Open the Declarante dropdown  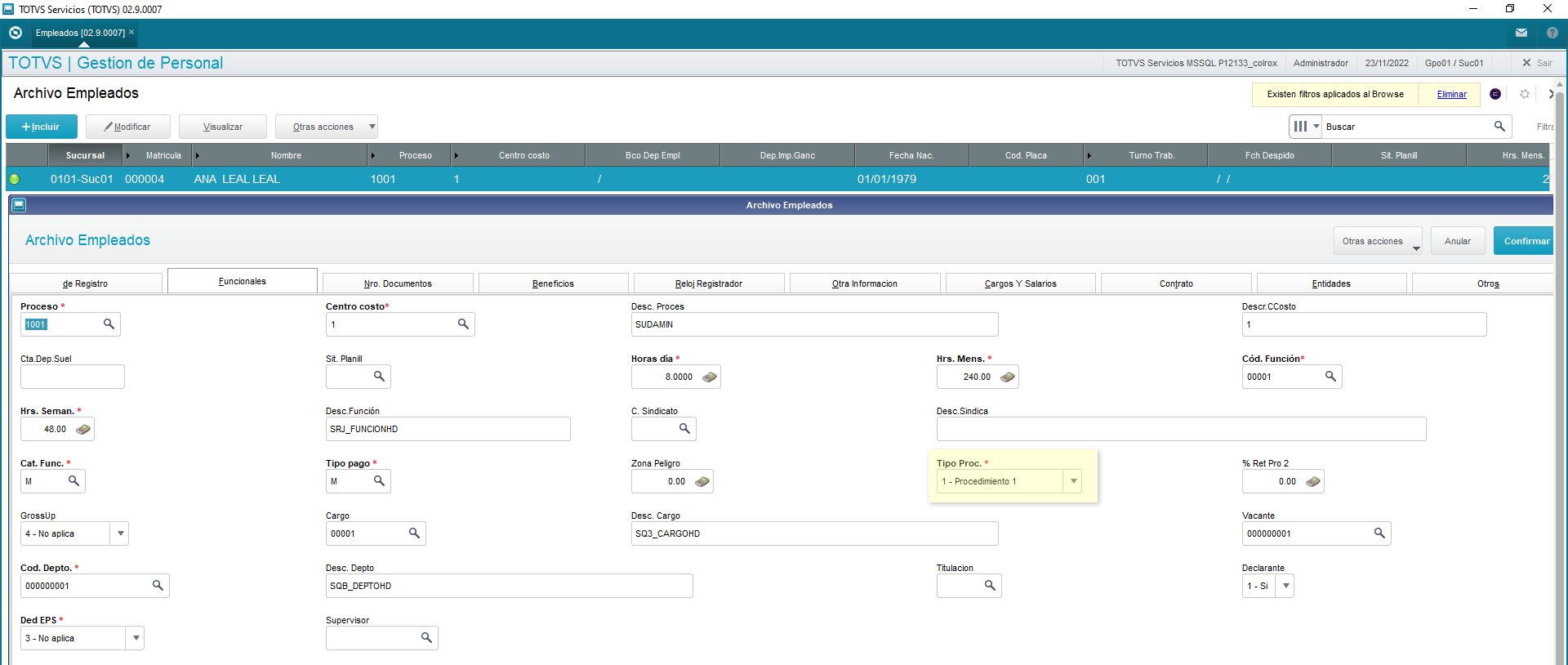pyautogui.click(x=1285, y=586)
